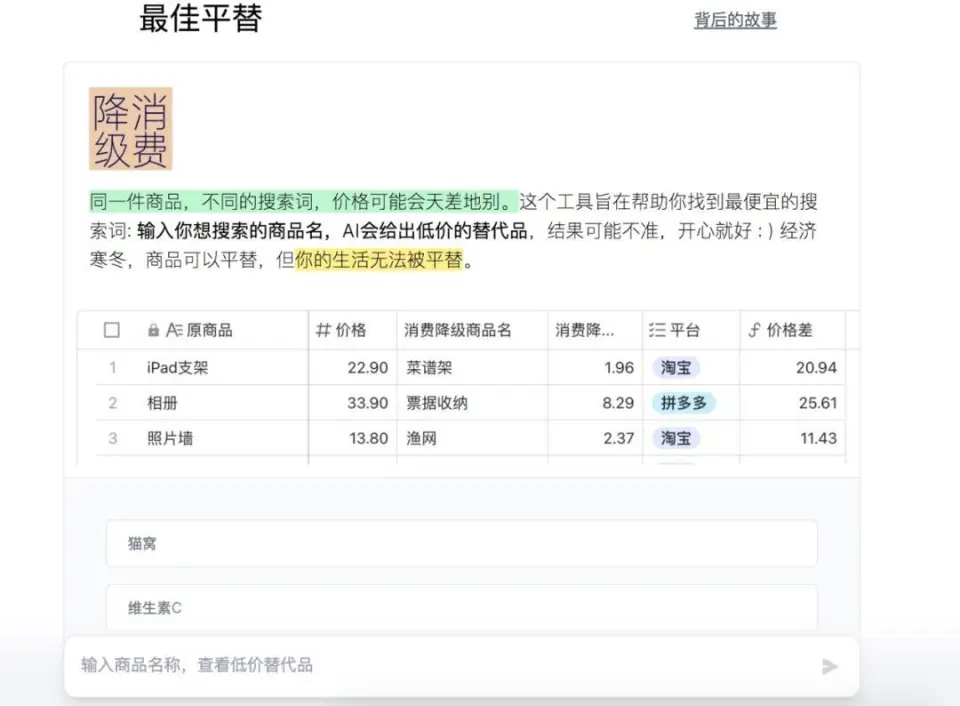Select row 2 by its row number
960x706 pixels.
113,403
